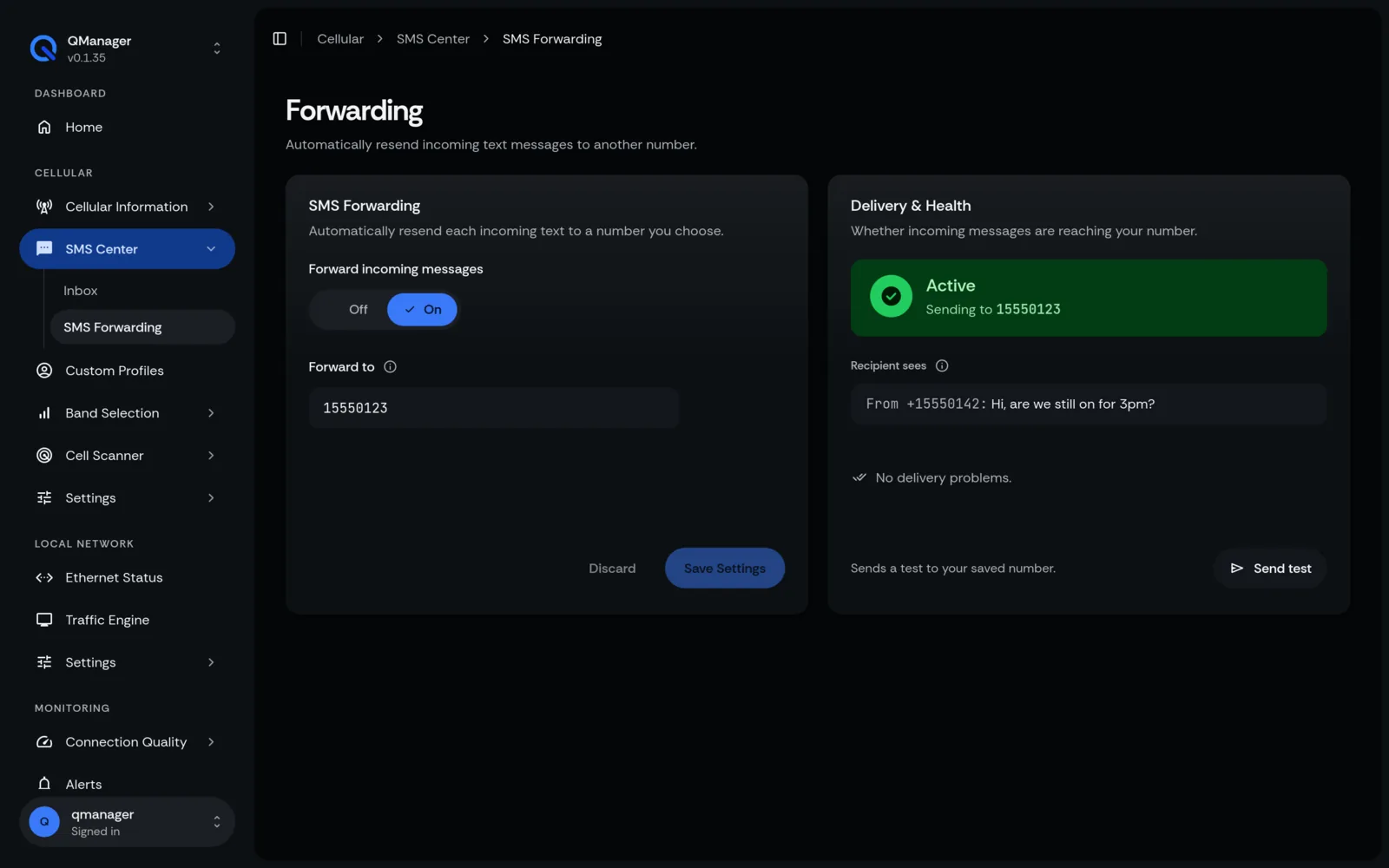
Task: Show the Forward to info tooltip icon
Action: pyautogui.click(x=390, y=367)
